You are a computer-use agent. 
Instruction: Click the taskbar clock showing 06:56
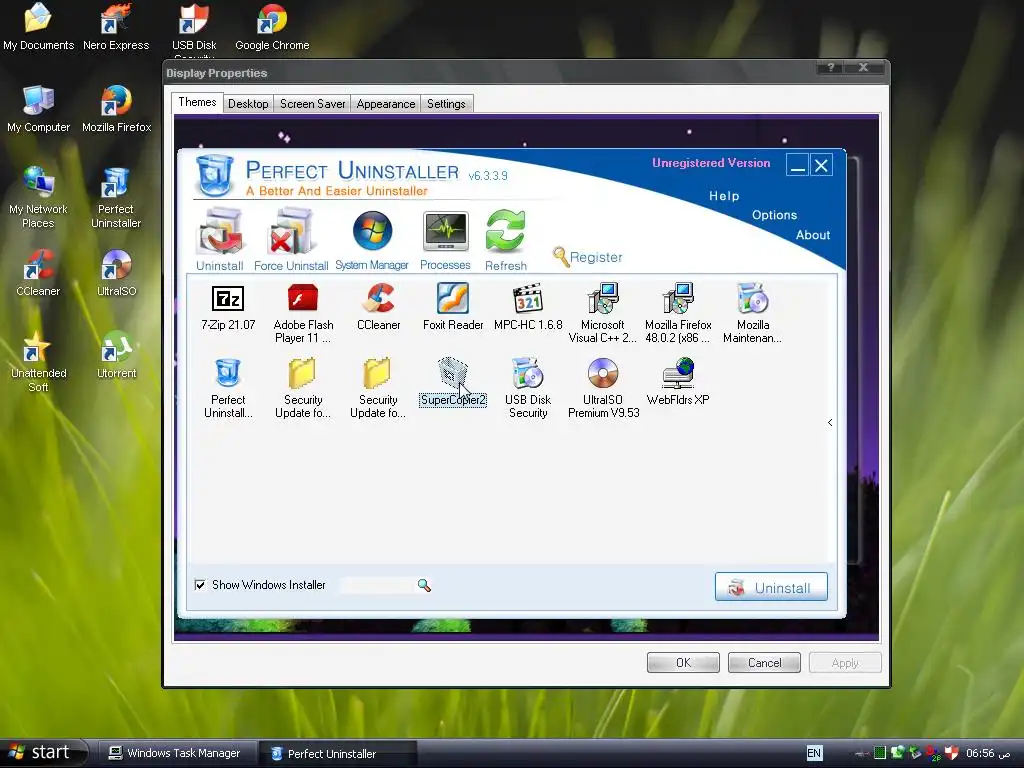(x=988, y=754)
